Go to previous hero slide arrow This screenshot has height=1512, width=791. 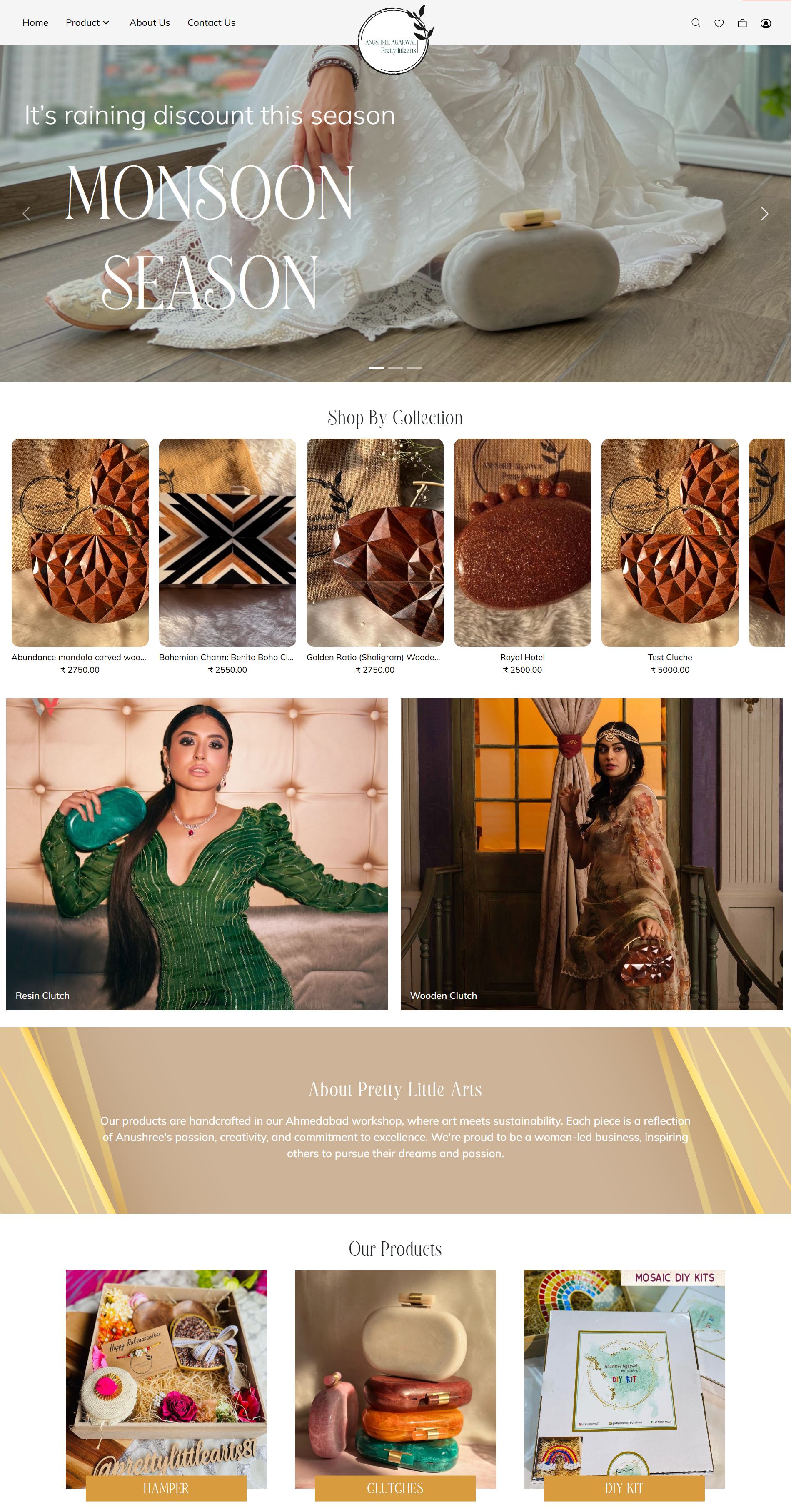[26, 214]
